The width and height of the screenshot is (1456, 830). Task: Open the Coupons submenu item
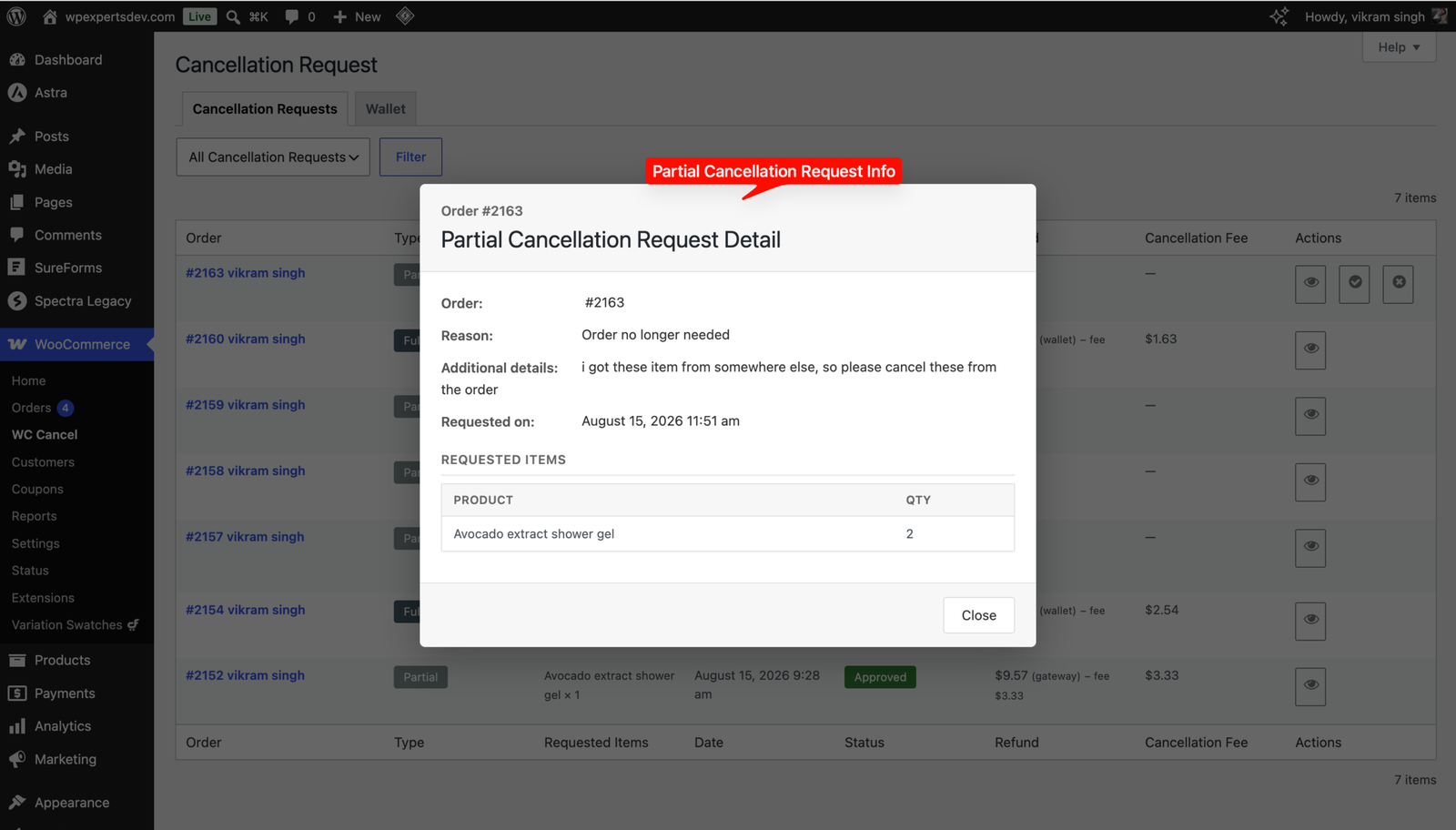[x=37, y=490]
